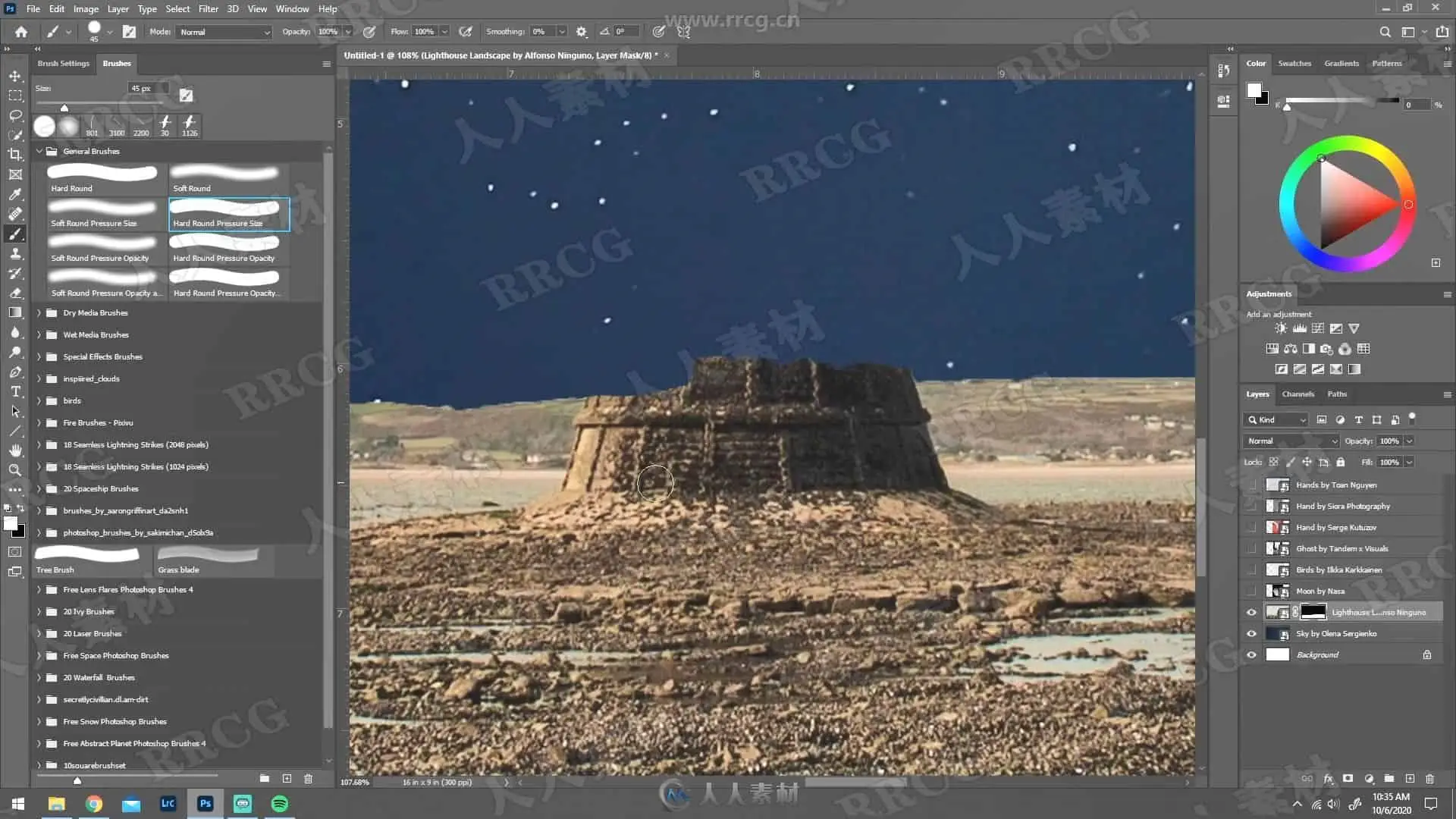
Task: Show the Hand by Siora Photography layer
Action: [x=1252, y=506]
